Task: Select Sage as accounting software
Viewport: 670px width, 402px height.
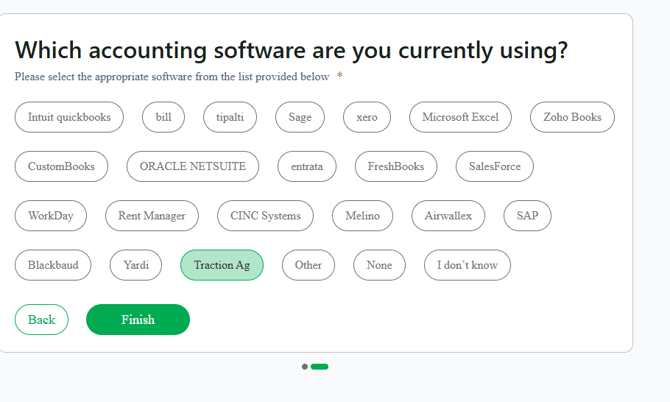Action: tap(300, 117)
